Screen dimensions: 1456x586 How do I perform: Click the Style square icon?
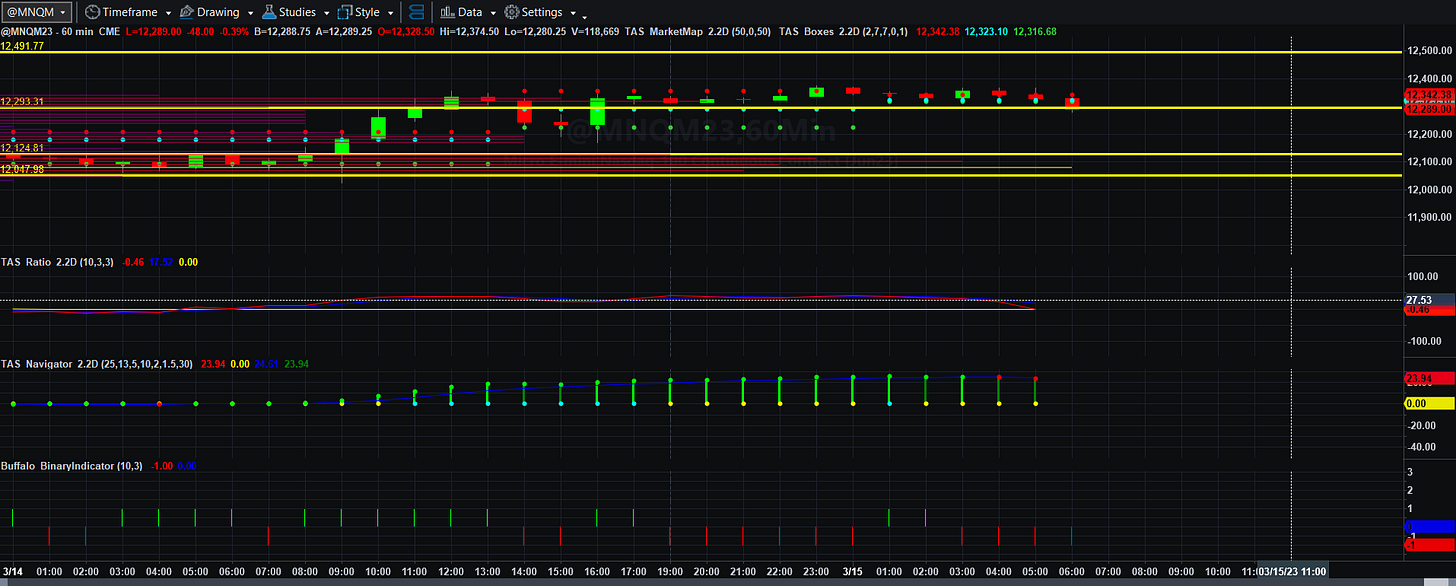pyautogui.click(x=345, y=12)
